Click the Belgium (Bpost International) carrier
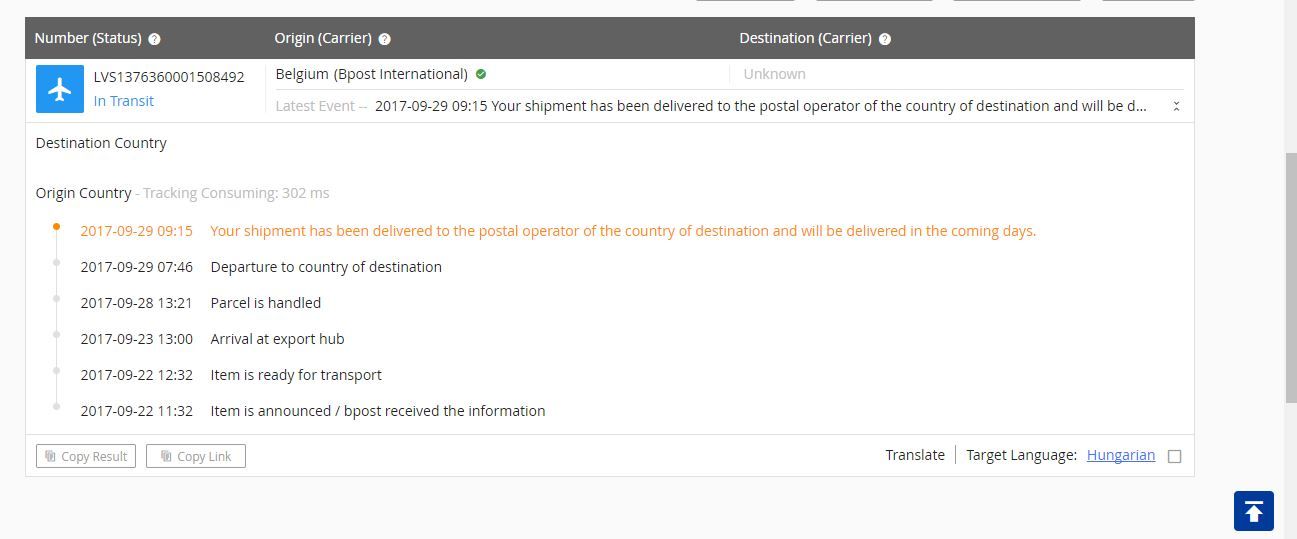 pos(371,74)
